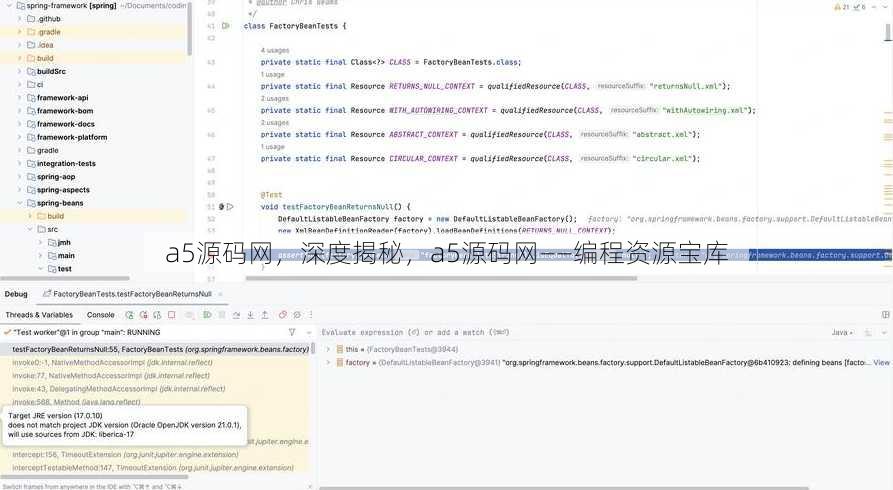Expand the jmh folder

(x=40, y=243)
